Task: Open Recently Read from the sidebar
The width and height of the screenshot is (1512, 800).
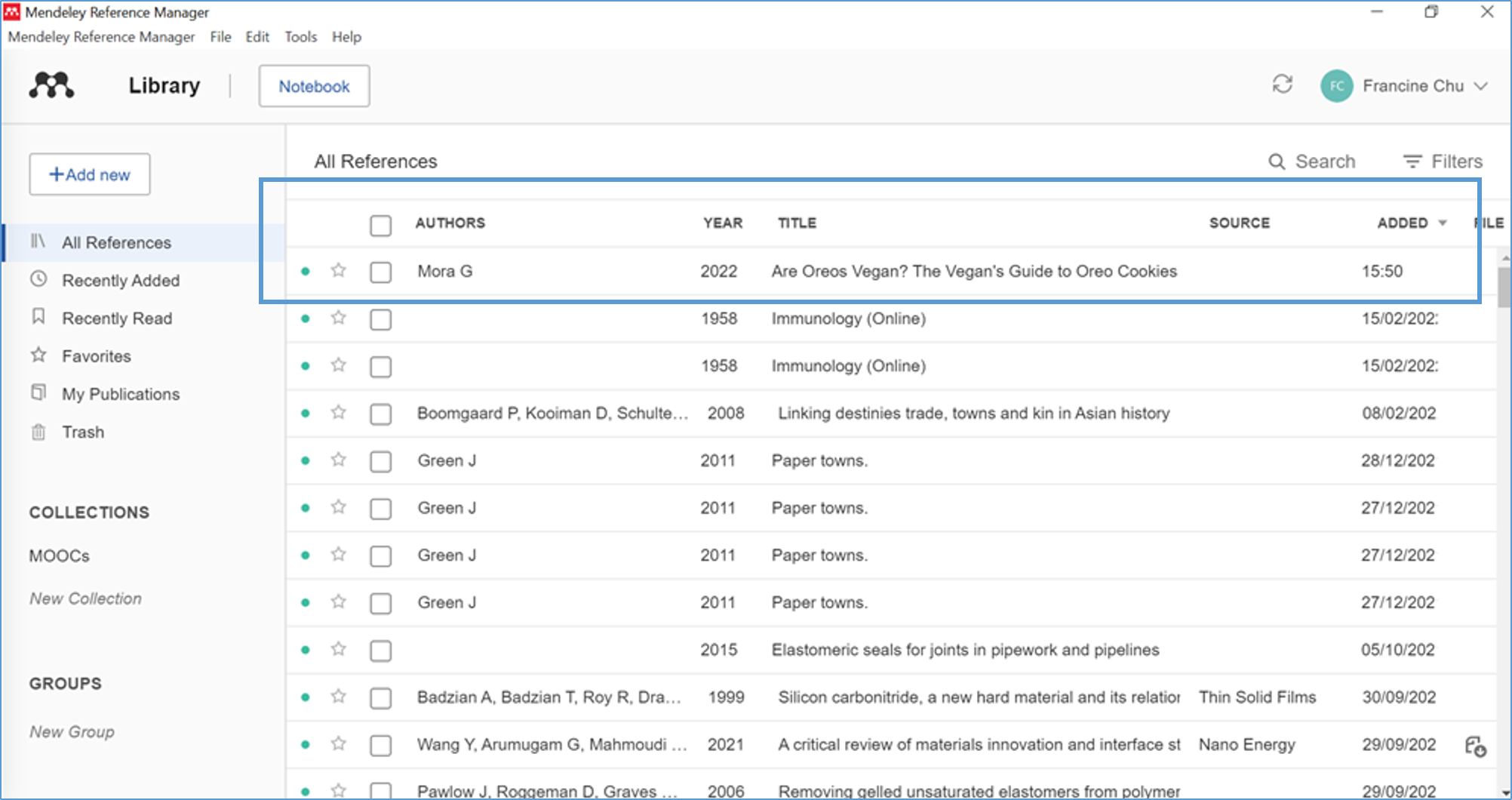Action: pos(117,318)
